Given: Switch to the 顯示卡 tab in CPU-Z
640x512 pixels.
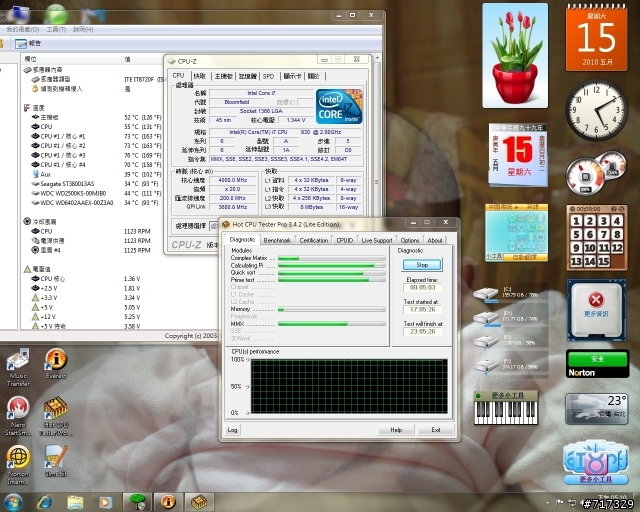Looking at the screenshot, I should 292,76.
